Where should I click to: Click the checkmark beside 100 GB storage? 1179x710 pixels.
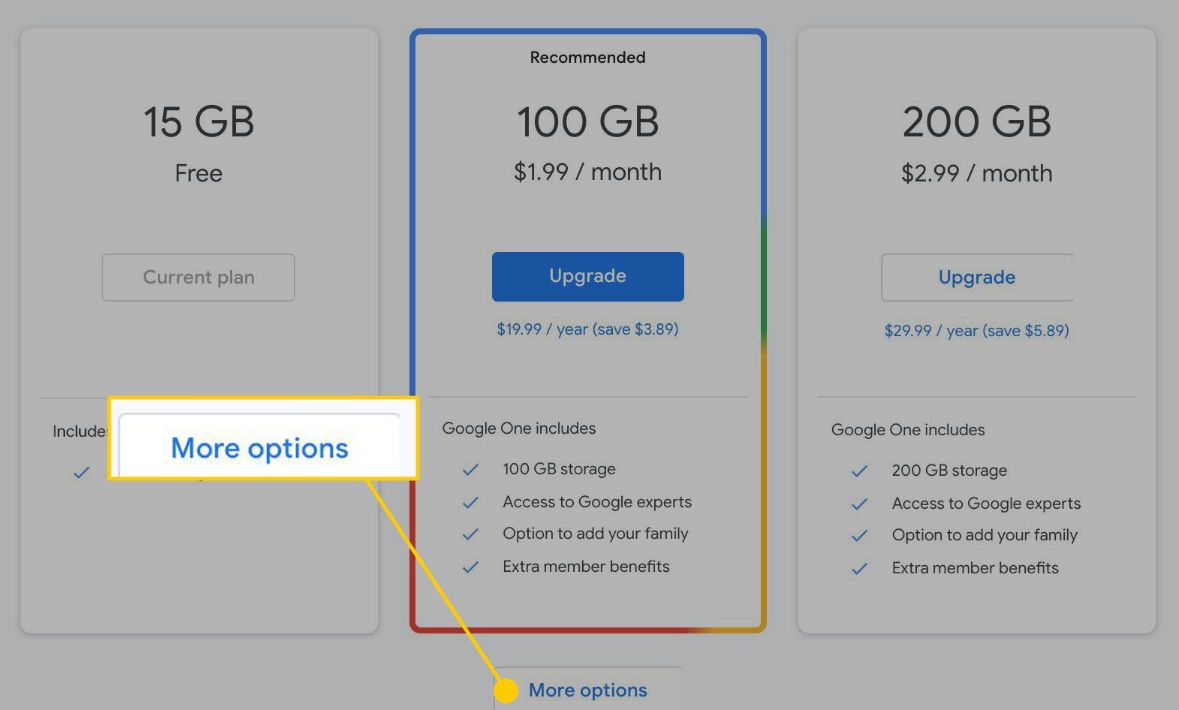[x=470, y=470]
